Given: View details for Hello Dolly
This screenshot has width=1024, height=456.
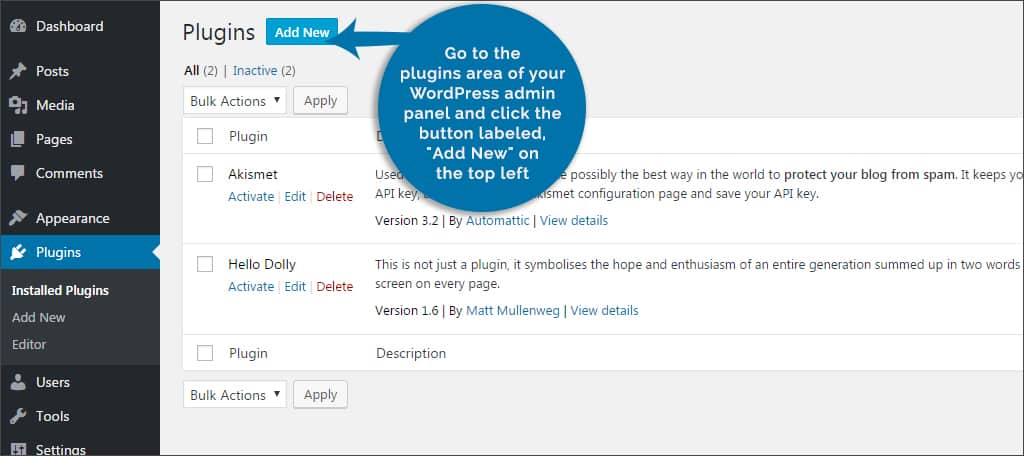Looking at the screenshot, I should tap(605, 311).
